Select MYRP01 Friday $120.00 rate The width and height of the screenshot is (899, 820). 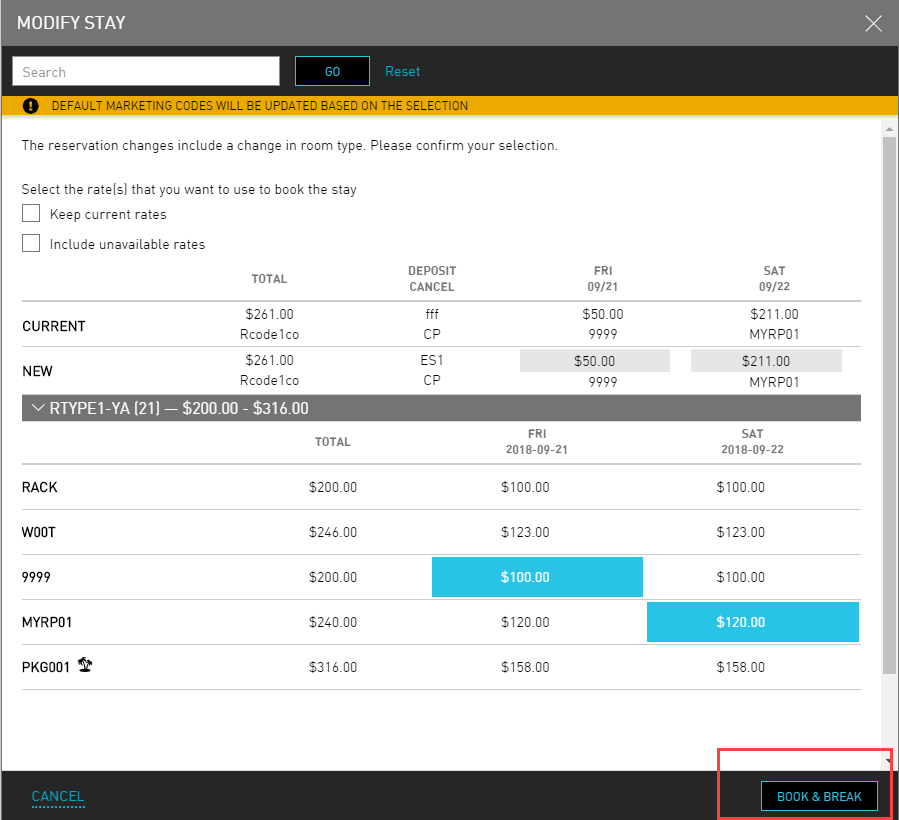click(x=525, y=622)
